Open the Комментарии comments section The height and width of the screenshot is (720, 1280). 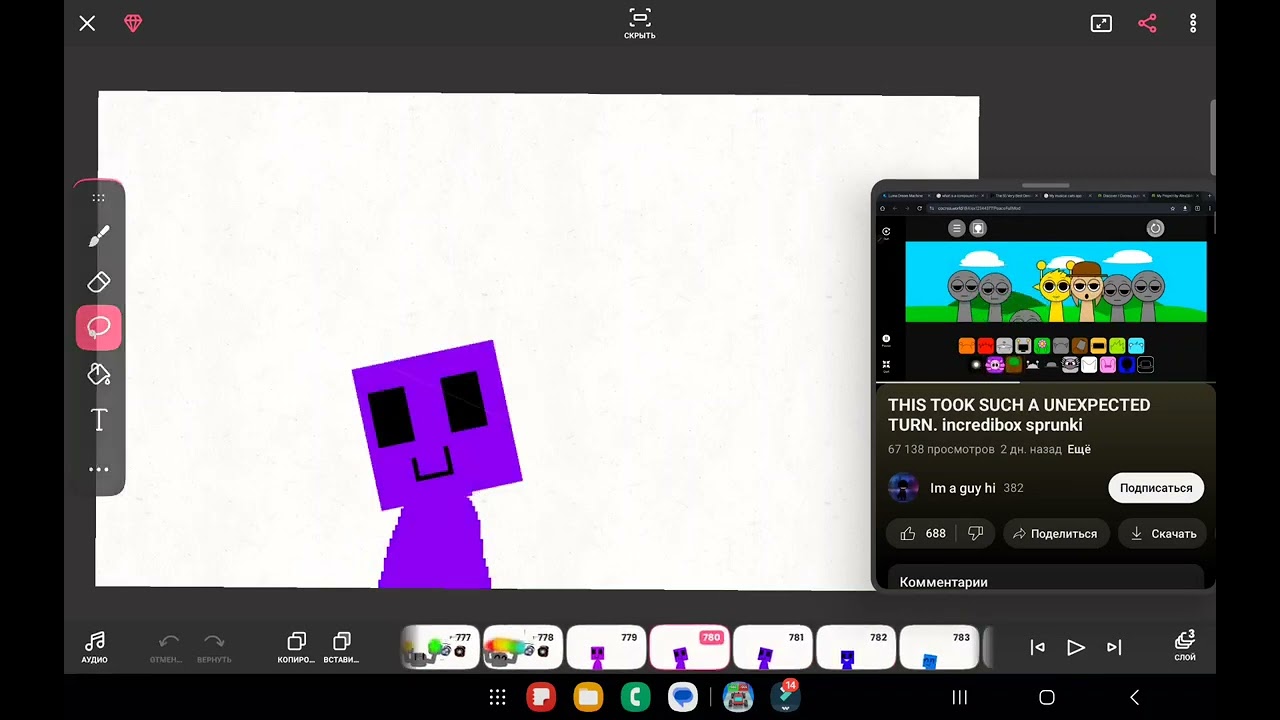[944, 582]
